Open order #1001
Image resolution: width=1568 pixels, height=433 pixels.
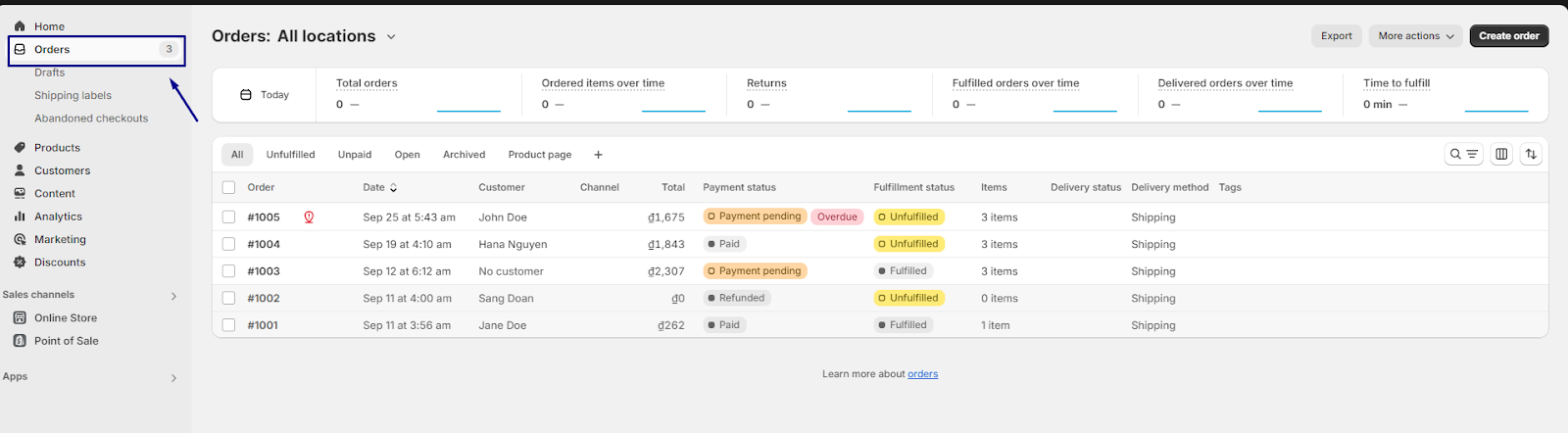coord(263,325)
